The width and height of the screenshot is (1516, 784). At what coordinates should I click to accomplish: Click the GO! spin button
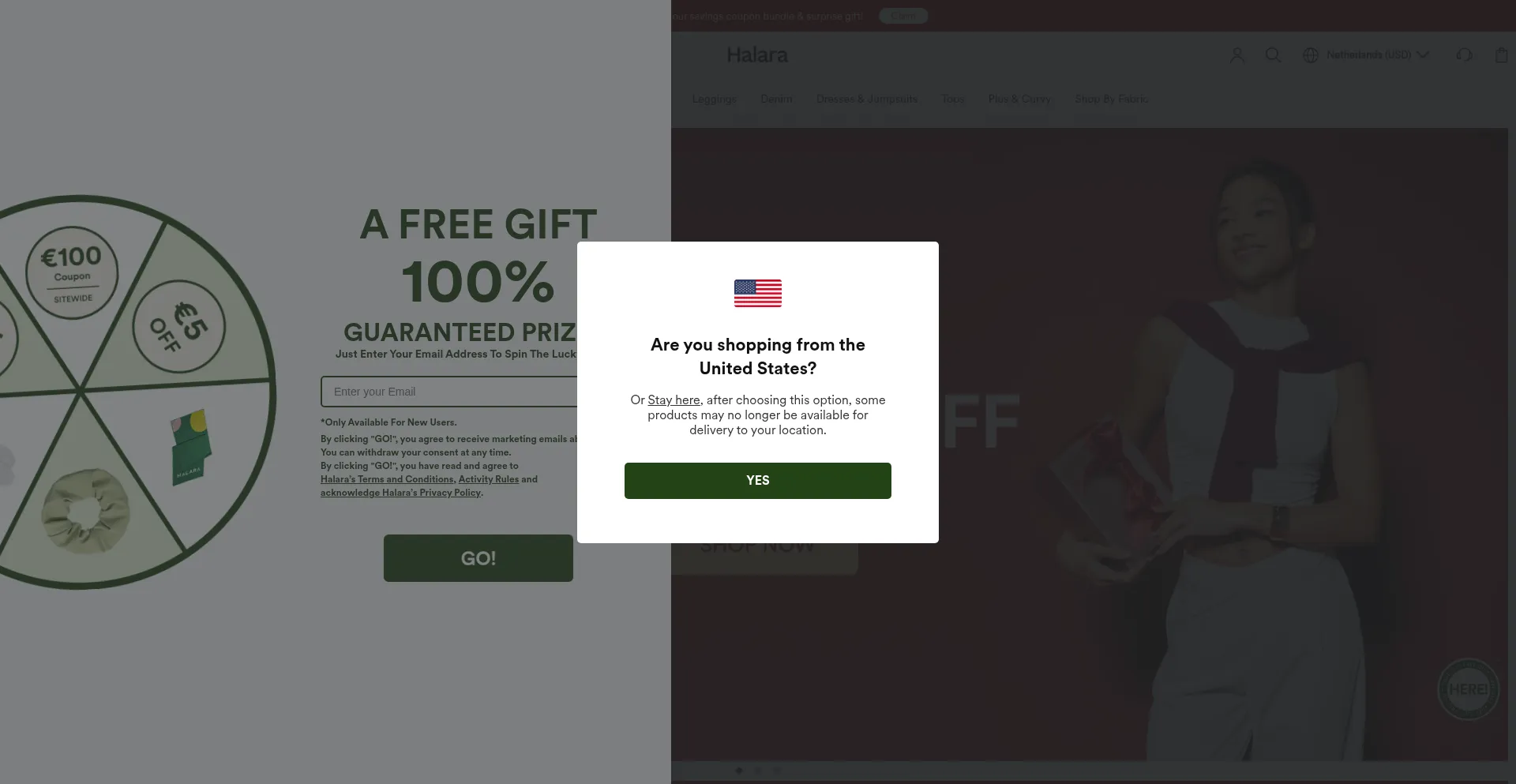[x=478, y=558]
